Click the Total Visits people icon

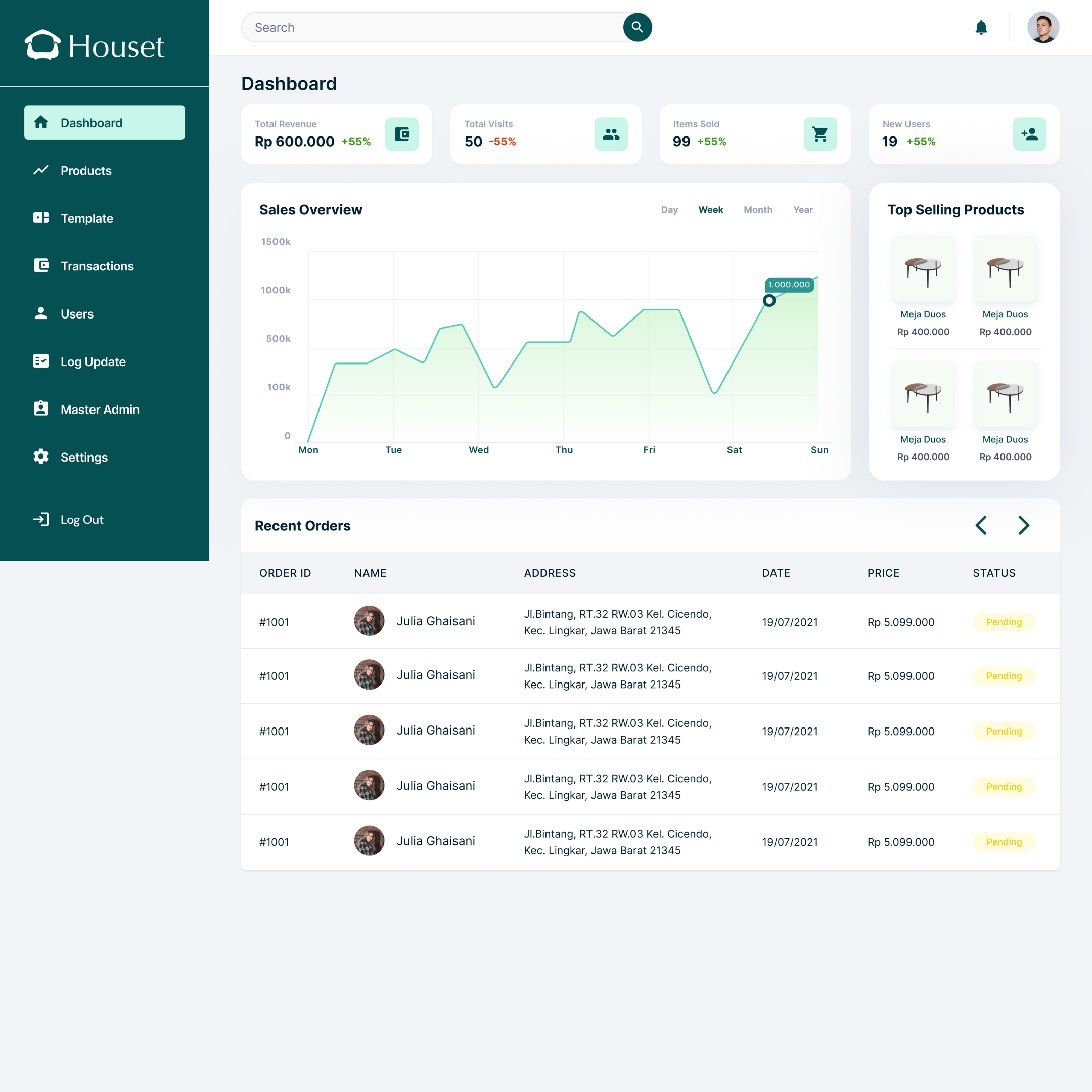[x=611, y=134]
